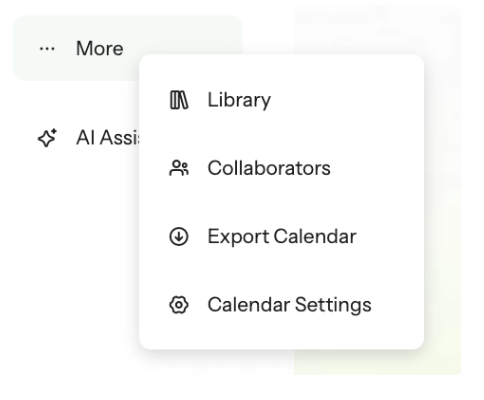Click the Export Calendar download arrow icon

[179, 237]
